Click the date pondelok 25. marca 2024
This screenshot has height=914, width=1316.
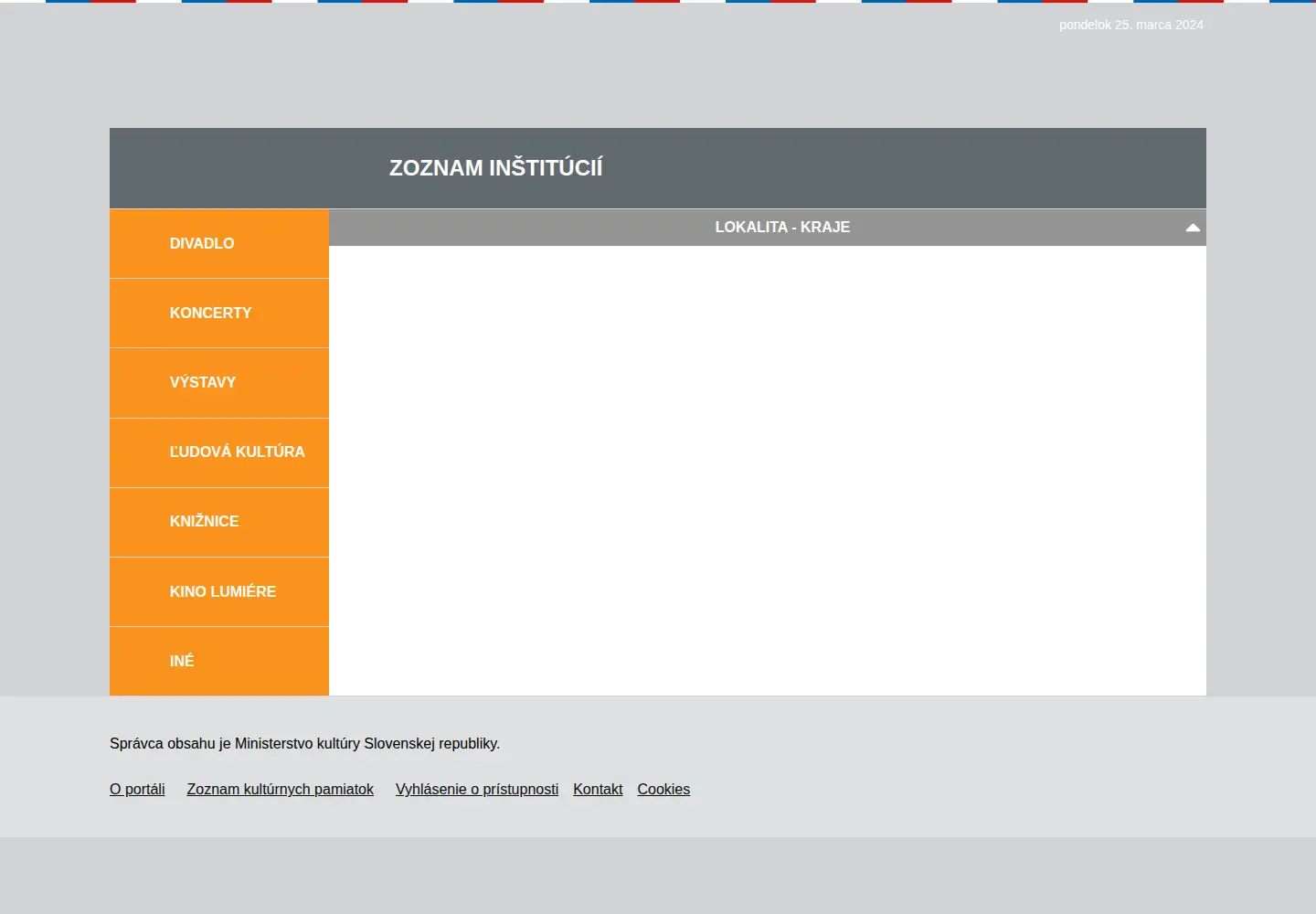click(x=1131, y=25)
